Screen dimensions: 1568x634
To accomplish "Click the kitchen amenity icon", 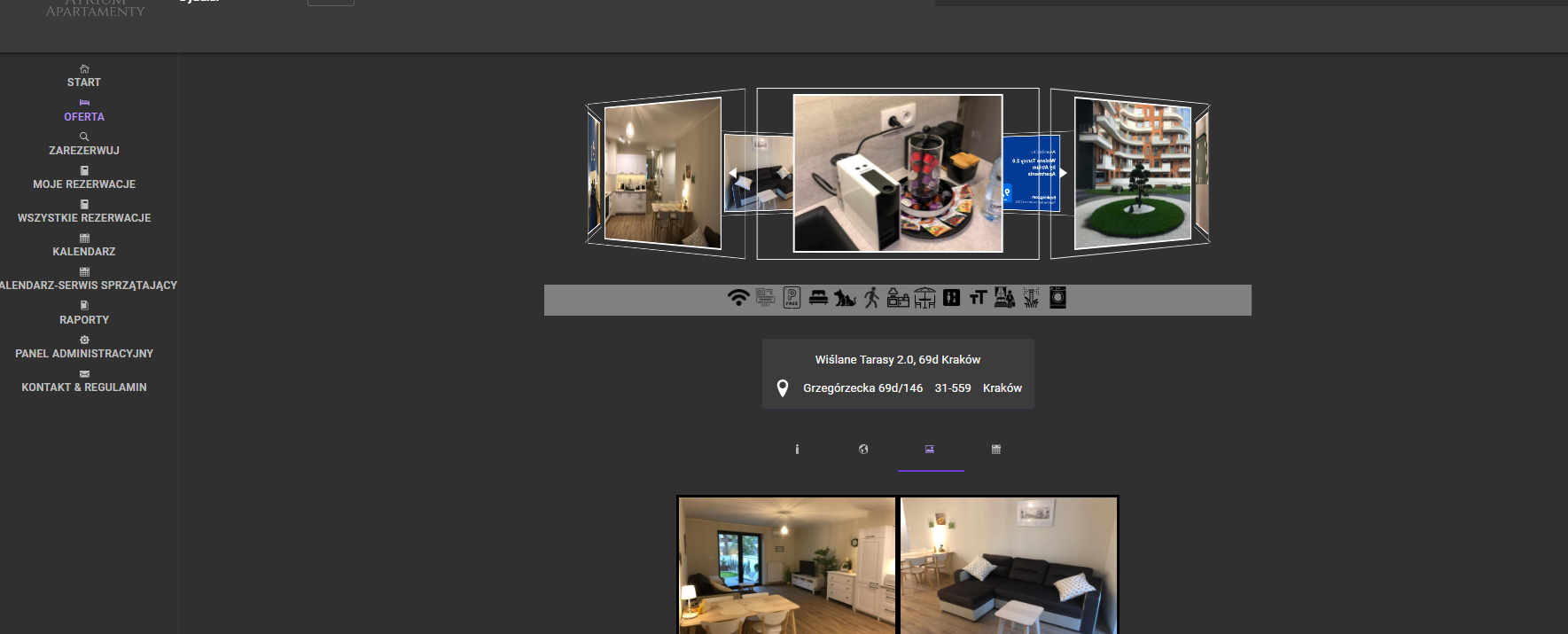I will (x=898, y=298).
